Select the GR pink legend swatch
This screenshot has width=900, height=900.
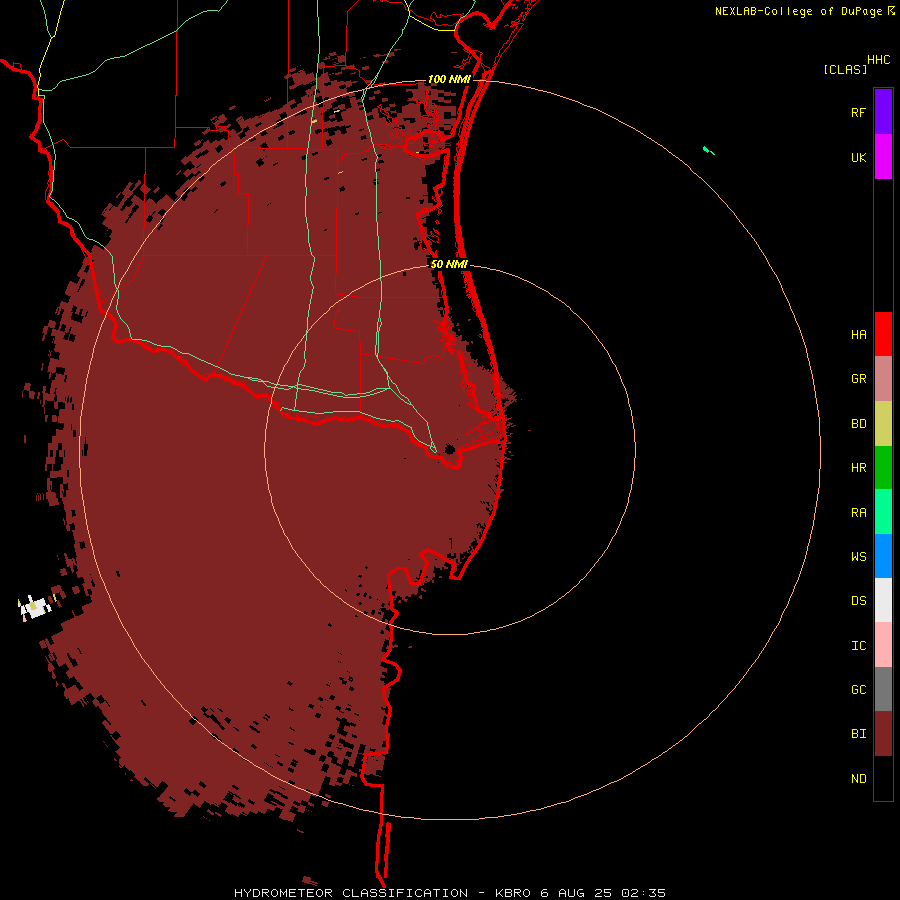(883, 379)
